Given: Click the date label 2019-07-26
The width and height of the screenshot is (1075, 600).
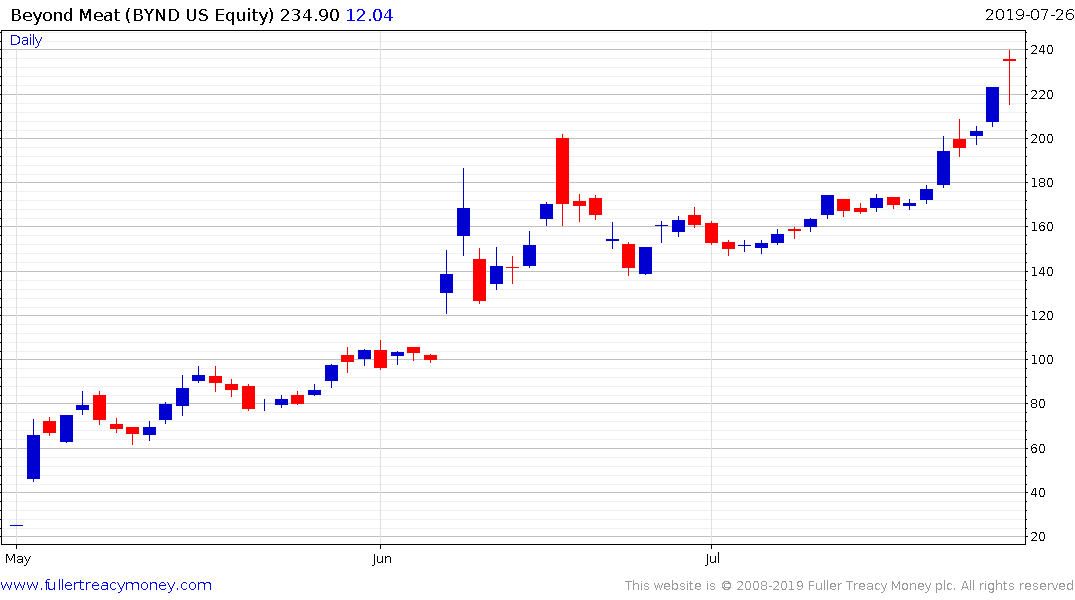Looking at the screenshot, I should [1029, 14].
